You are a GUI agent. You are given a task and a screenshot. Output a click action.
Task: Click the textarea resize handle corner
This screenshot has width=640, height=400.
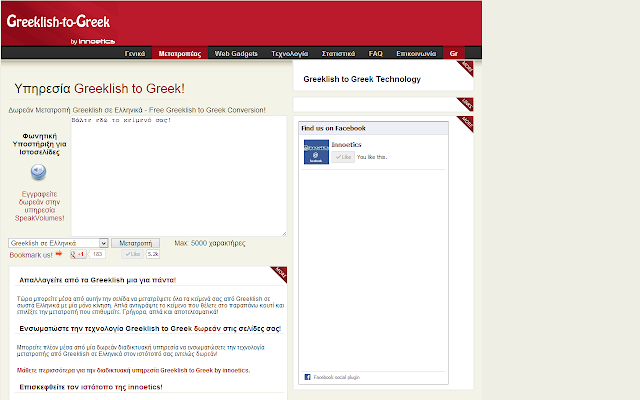[284, 233]
